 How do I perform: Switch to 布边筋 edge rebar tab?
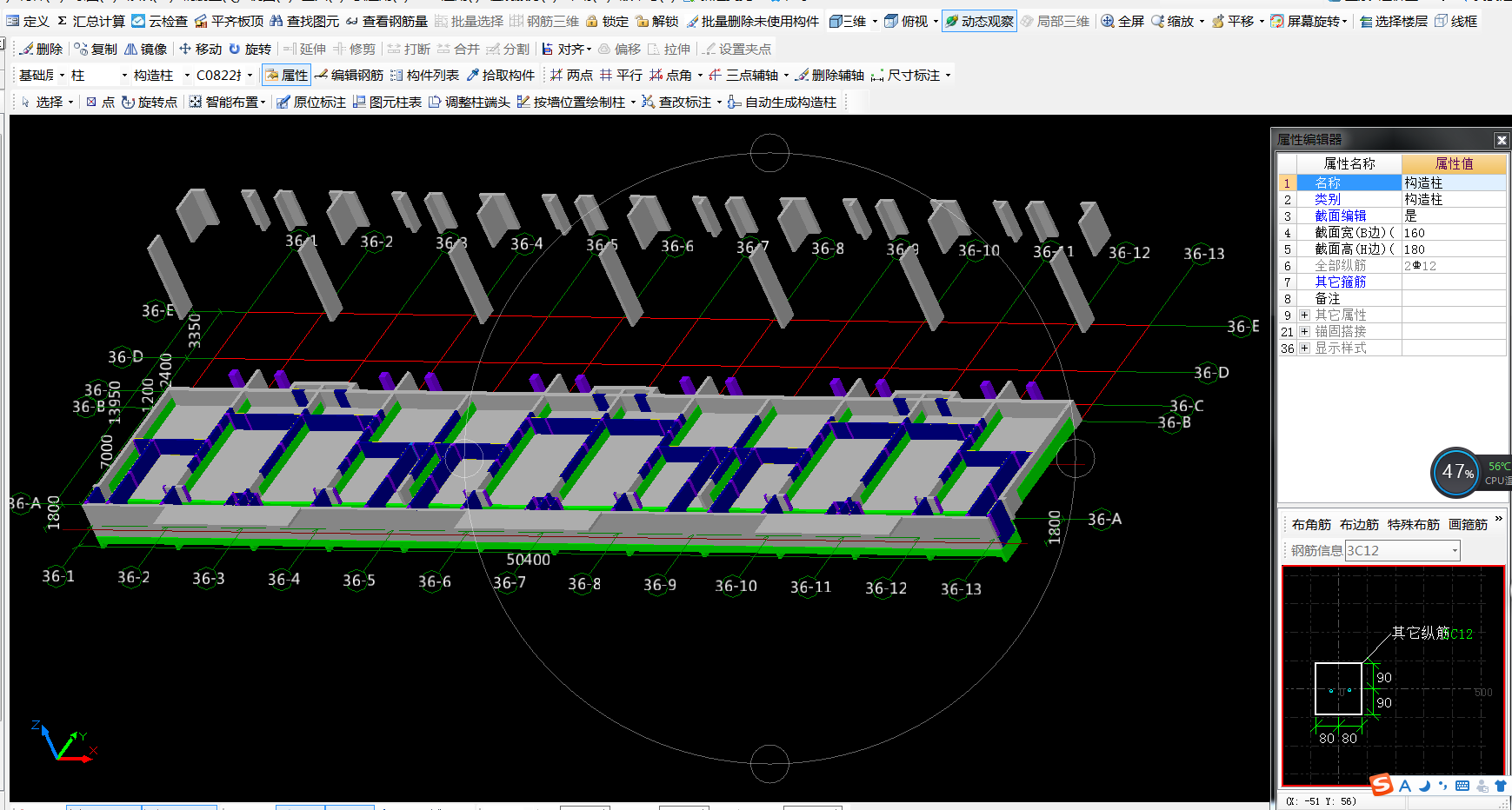click(x=1359, y=524)
